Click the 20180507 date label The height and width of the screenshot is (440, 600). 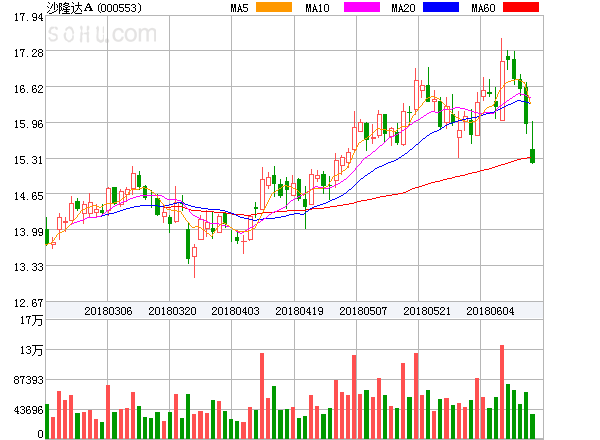[x=362, y=311]
